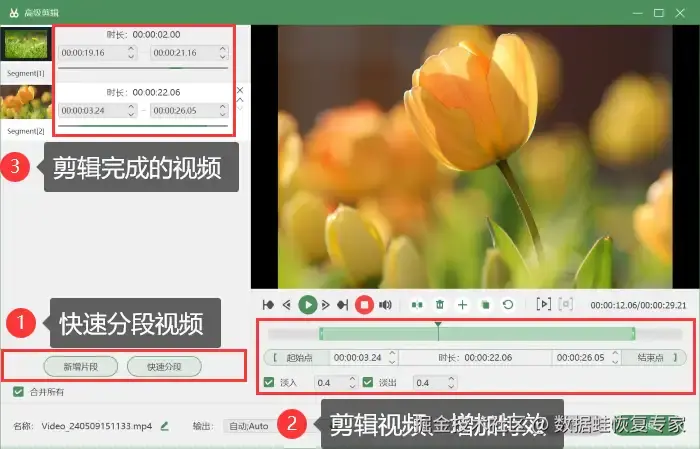Click the reset rotate-arrow icon
This screenshot has height=449, width=700.
pos(508,305)
